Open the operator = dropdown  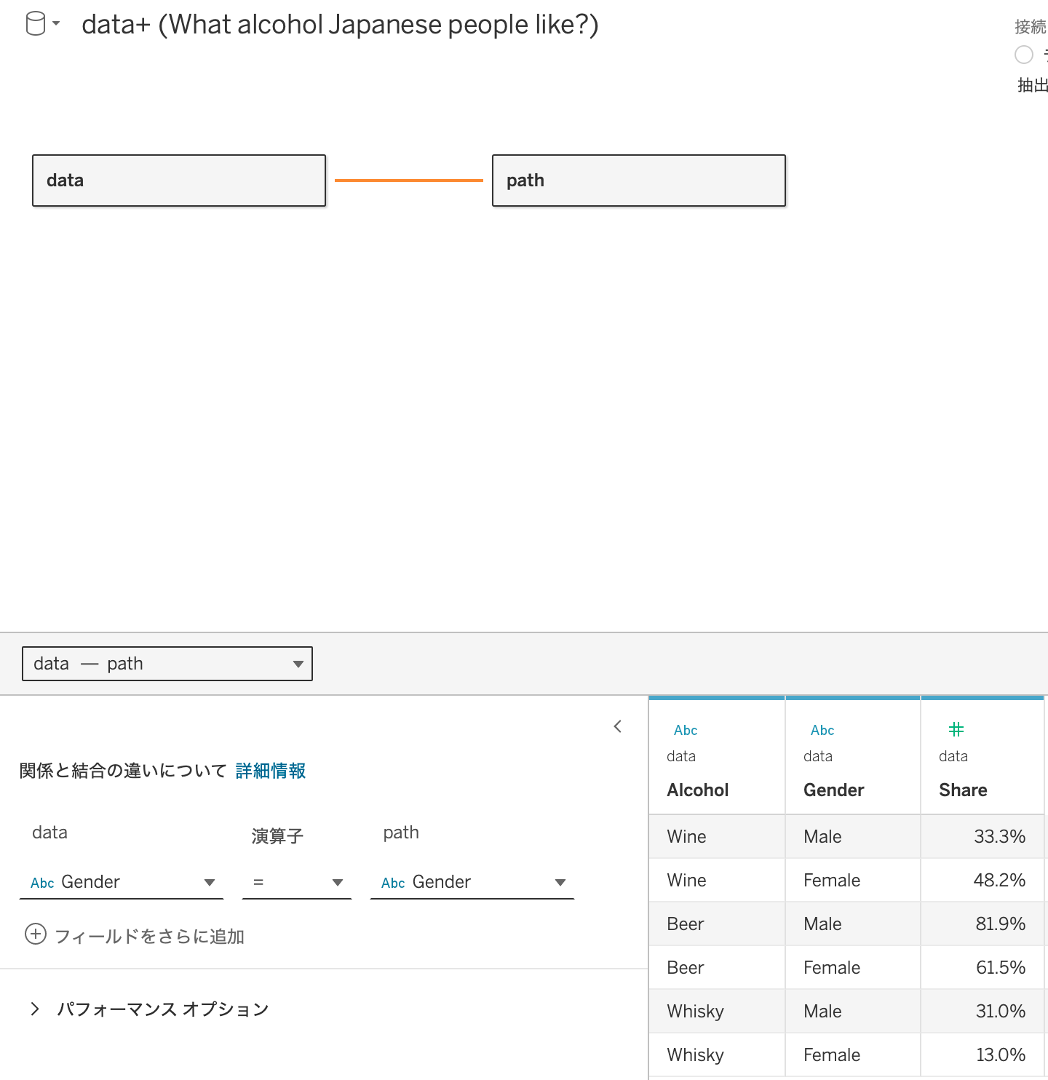297,882
